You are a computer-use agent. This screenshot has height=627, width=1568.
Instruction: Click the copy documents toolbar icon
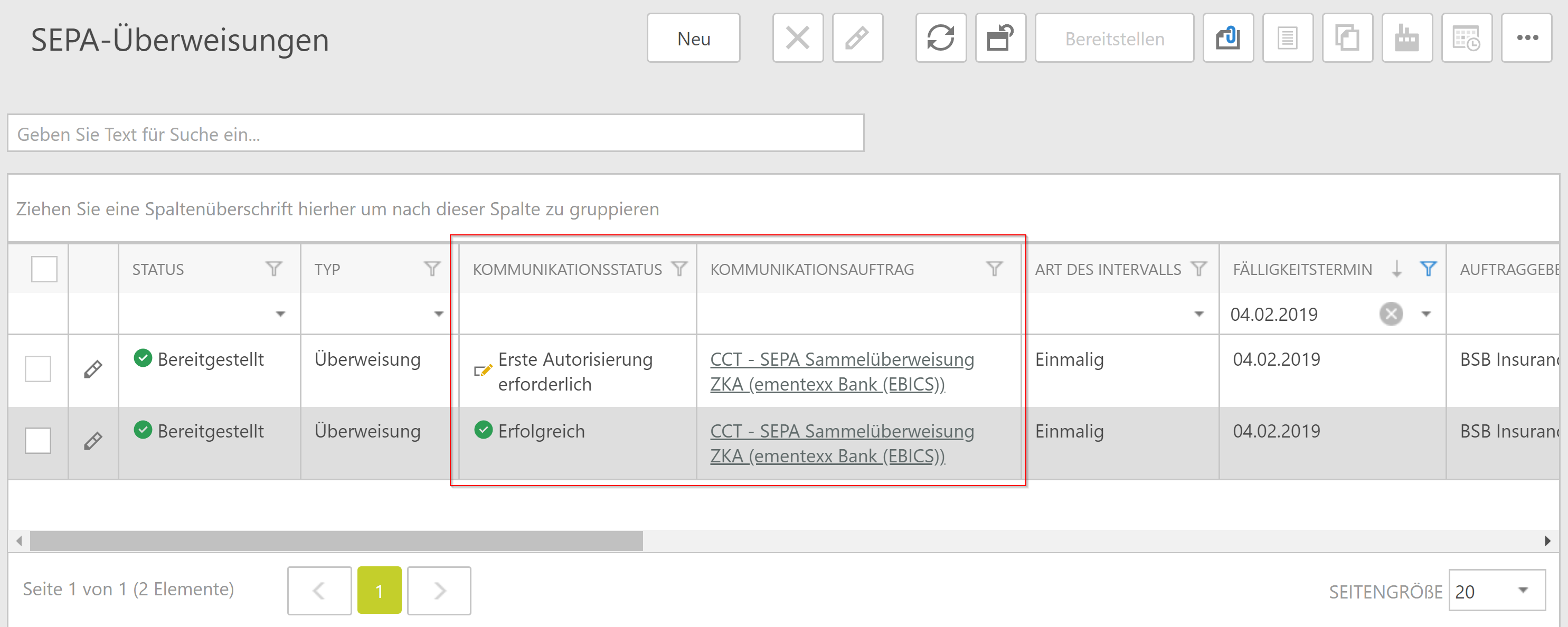point(1346,38)
